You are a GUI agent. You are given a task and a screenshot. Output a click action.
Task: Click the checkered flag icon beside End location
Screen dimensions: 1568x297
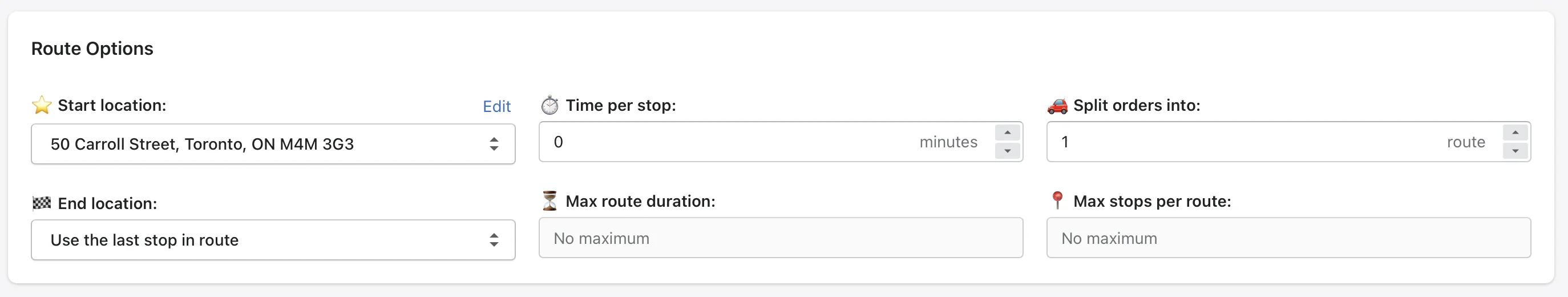[x=42, y=203]
